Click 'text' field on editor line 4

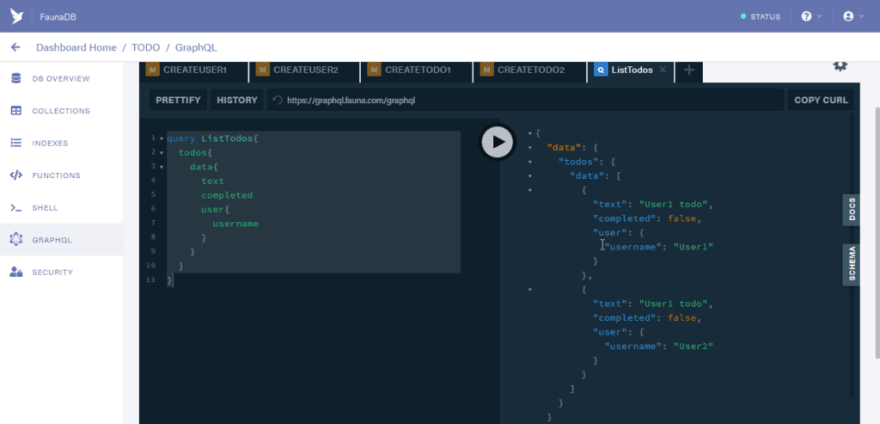(212, 181)
